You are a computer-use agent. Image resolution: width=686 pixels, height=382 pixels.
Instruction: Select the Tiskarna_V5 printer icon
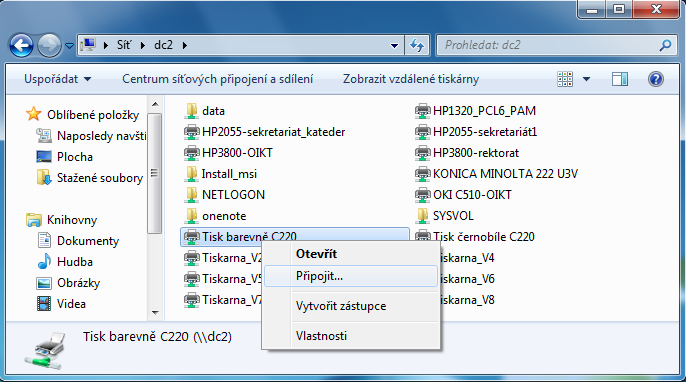[x=192, y=279]
